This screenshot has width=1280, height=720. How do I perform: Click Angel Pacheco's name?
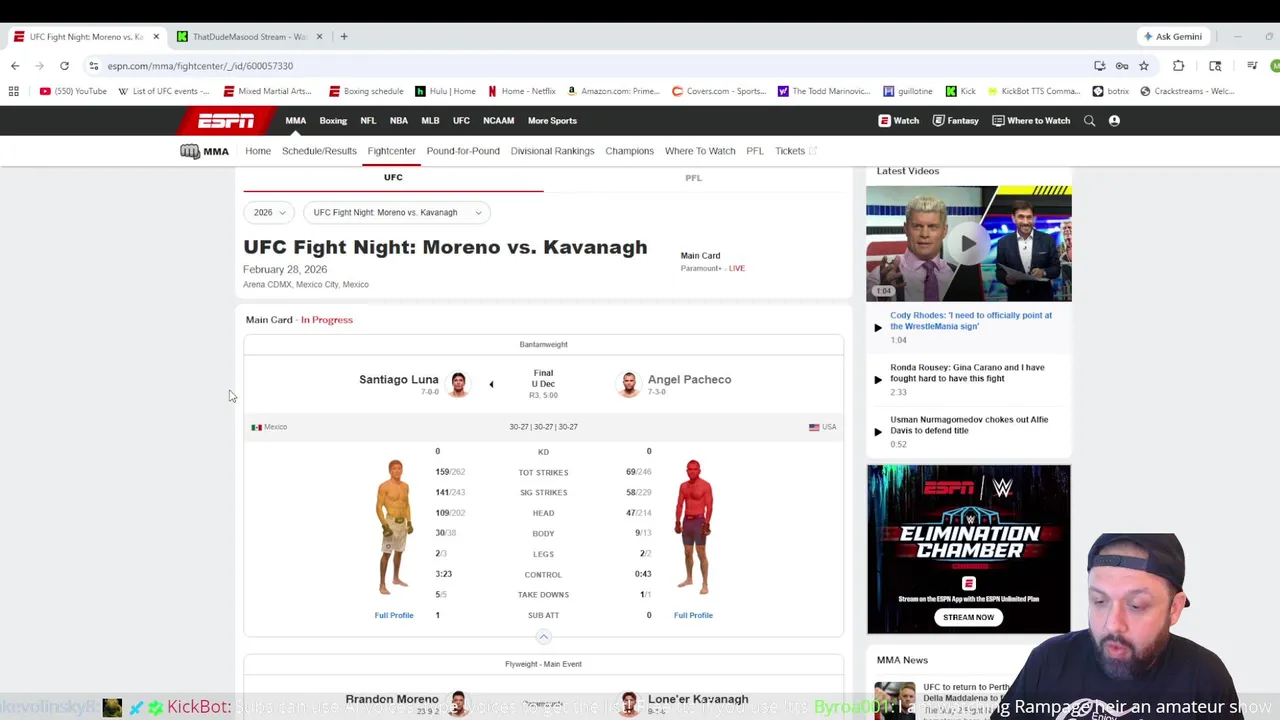point(689,380)
